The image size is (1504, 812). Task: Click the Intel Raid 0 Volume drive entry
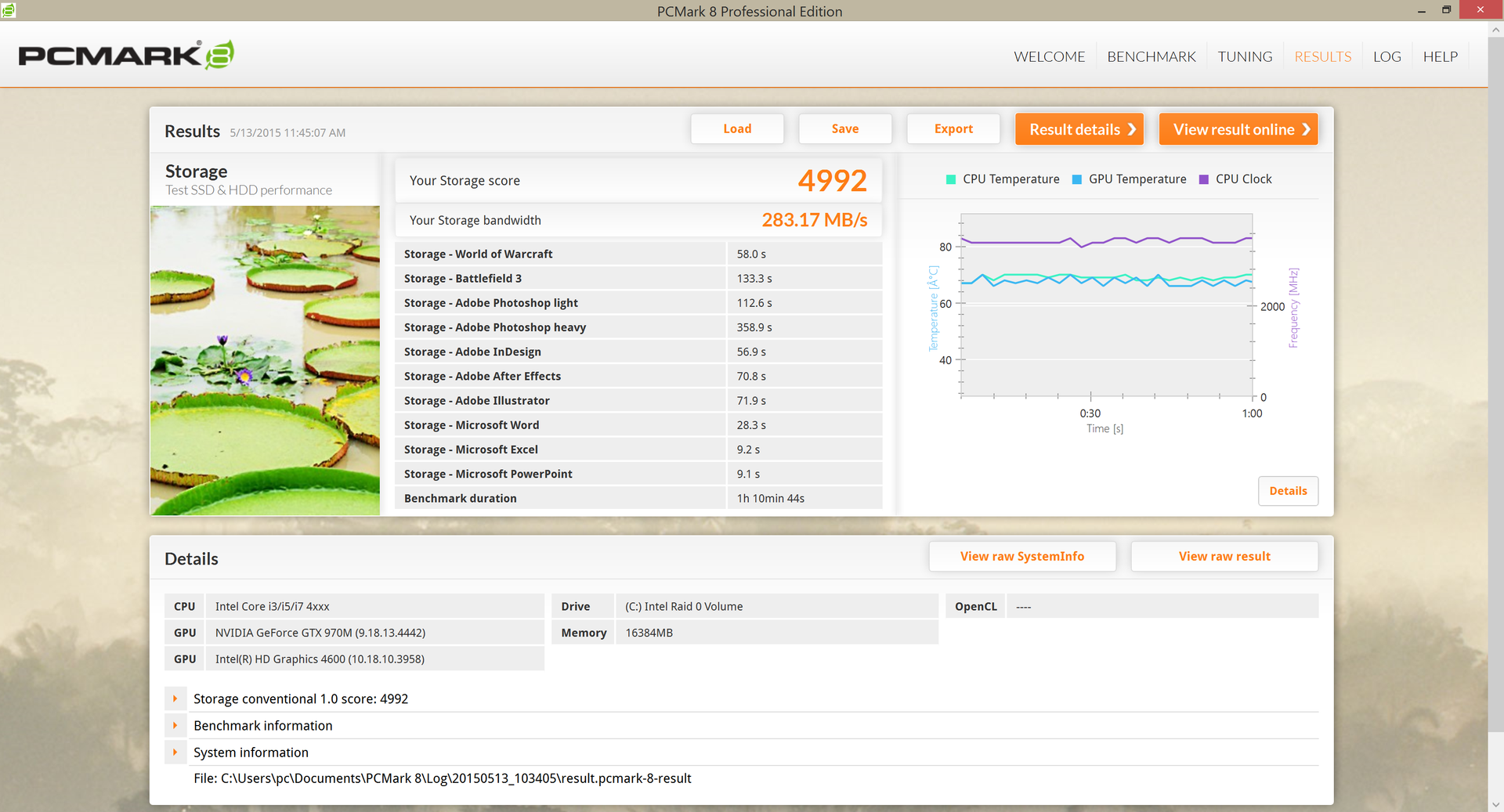pos(777,606)
